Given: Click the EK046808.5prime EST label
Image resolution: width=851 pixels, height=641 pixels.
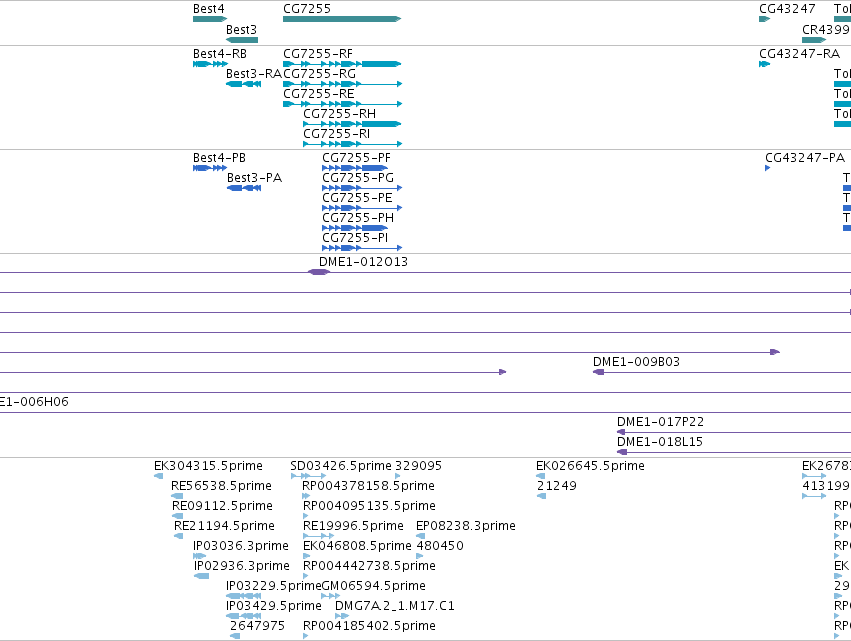Looking at the screenshot, I should tap(357, 546).
